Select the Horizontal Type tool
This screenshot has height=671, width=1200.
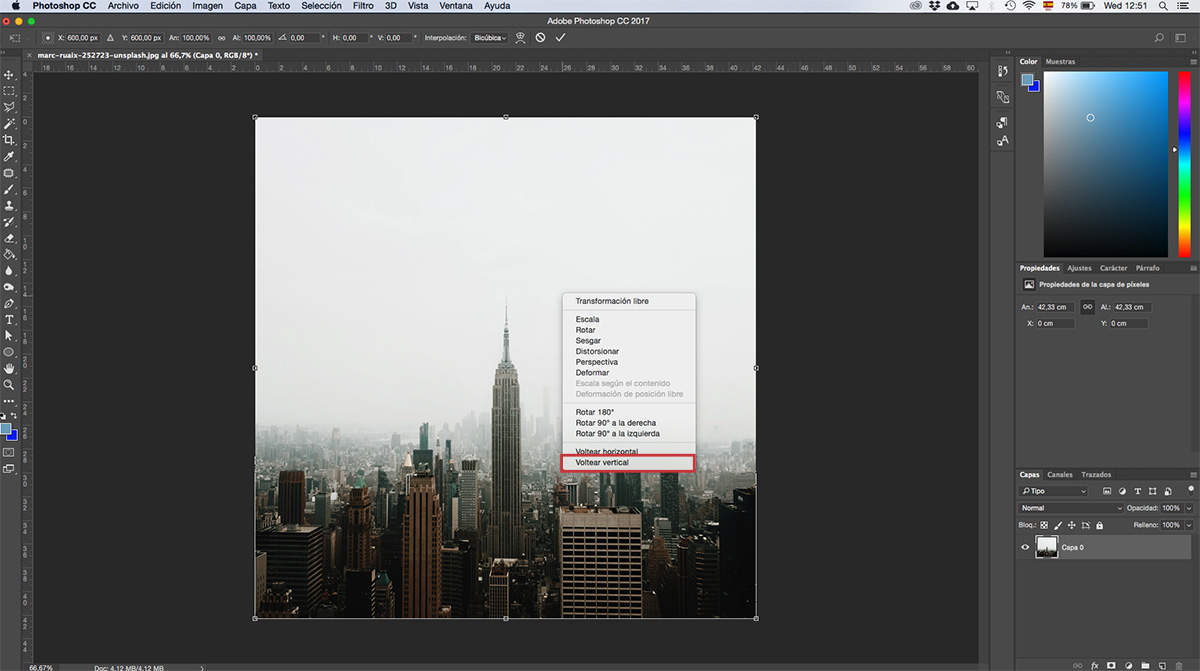9,320
